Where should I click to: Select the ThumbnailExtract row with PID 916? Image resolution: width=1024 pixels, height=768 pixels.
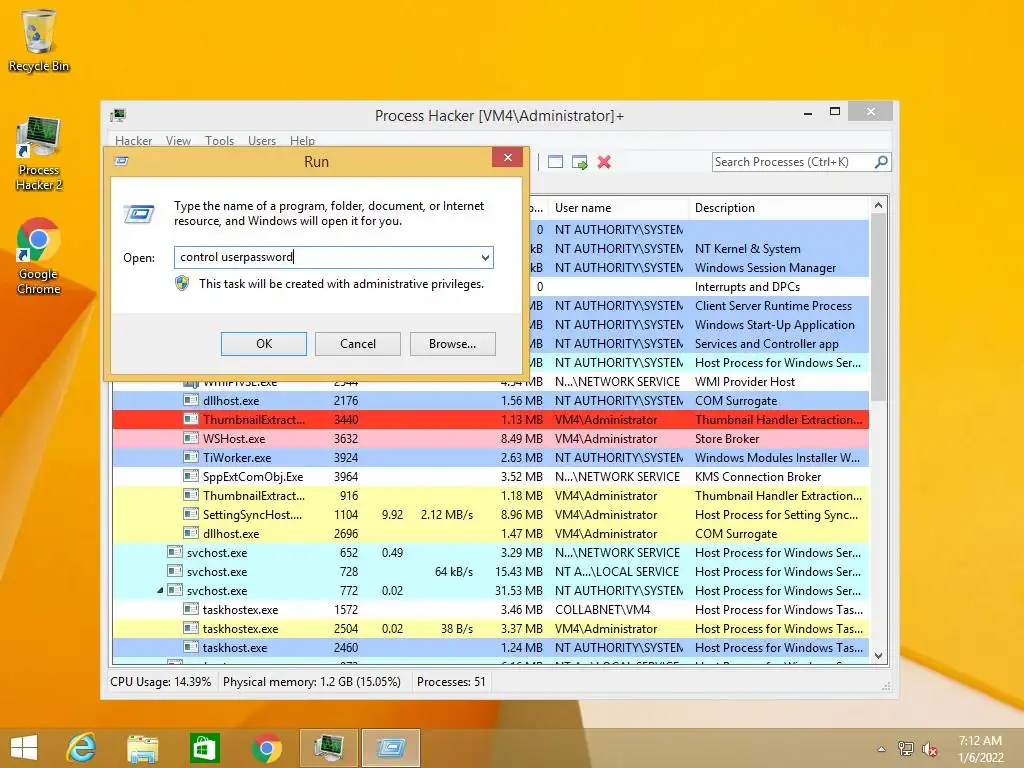(490, 496)
